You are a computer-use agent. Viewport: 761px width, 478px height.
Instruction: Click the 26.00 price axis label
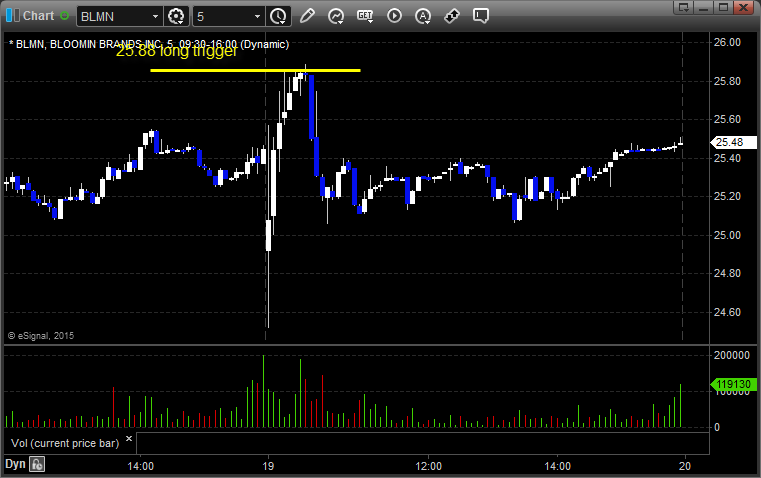coord(727,42)
